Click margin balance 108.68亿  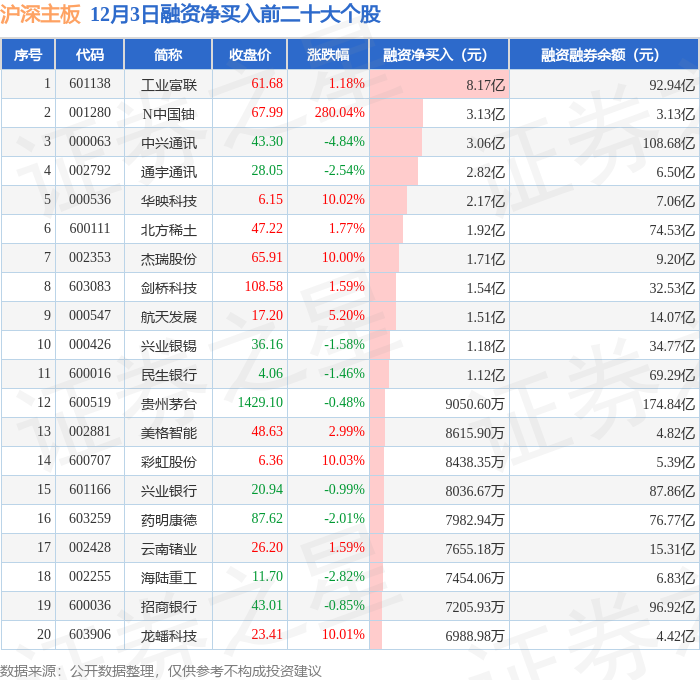click(x=669, y=143)
